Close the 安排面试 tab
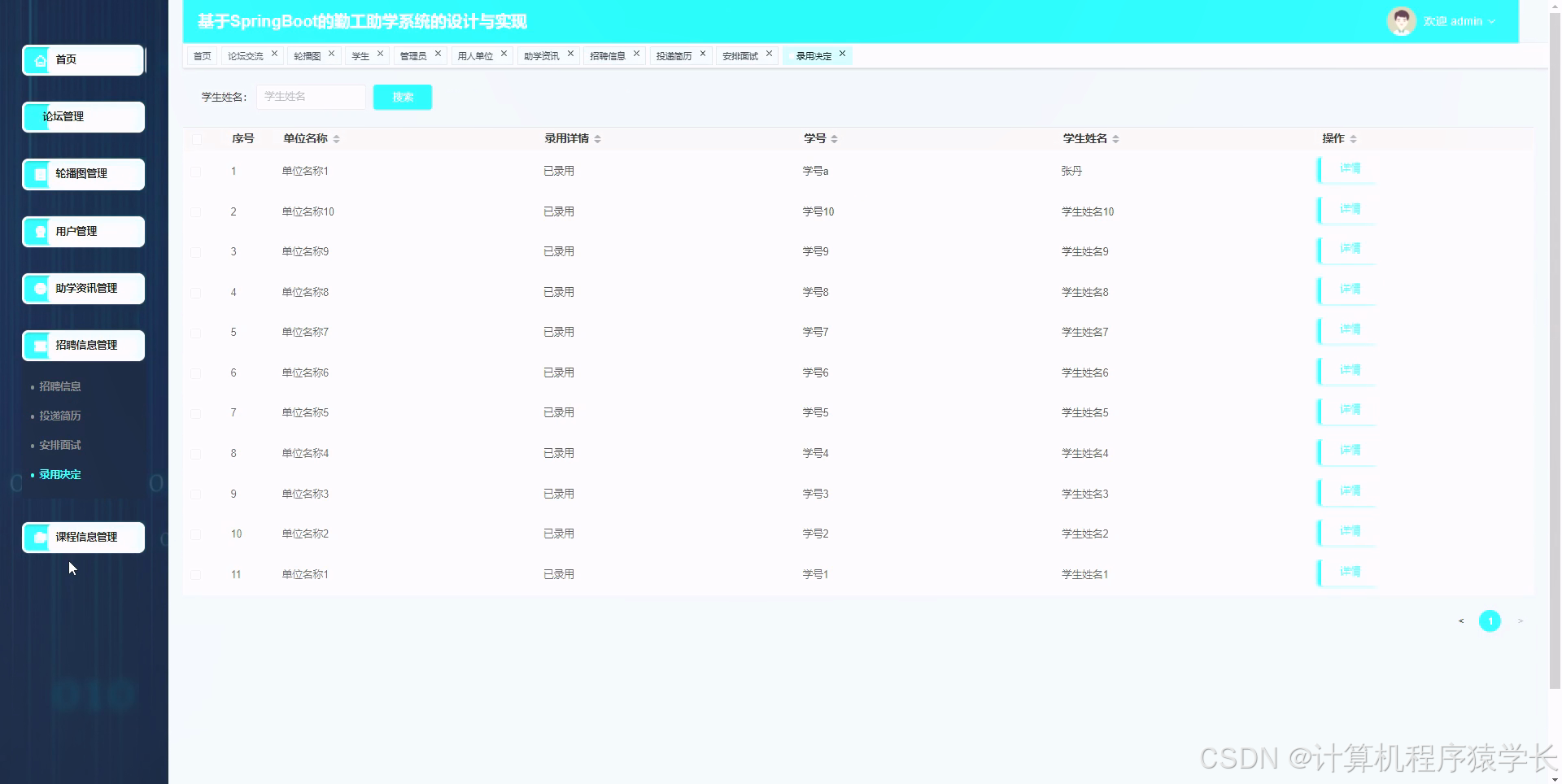This screenshot has width=1562, height=784. 769,54
